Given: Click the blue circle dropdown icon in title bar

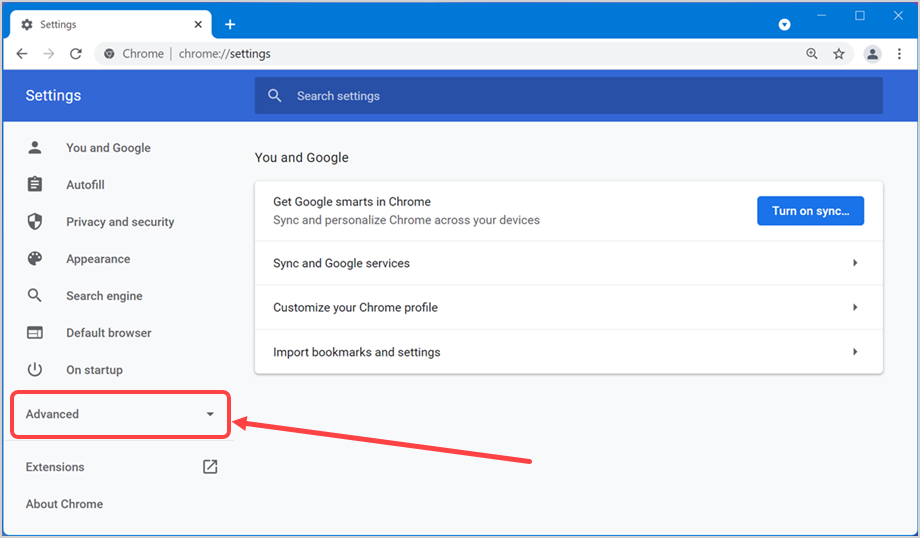Looking at the screenshot, I should click(x=784, y=25).
